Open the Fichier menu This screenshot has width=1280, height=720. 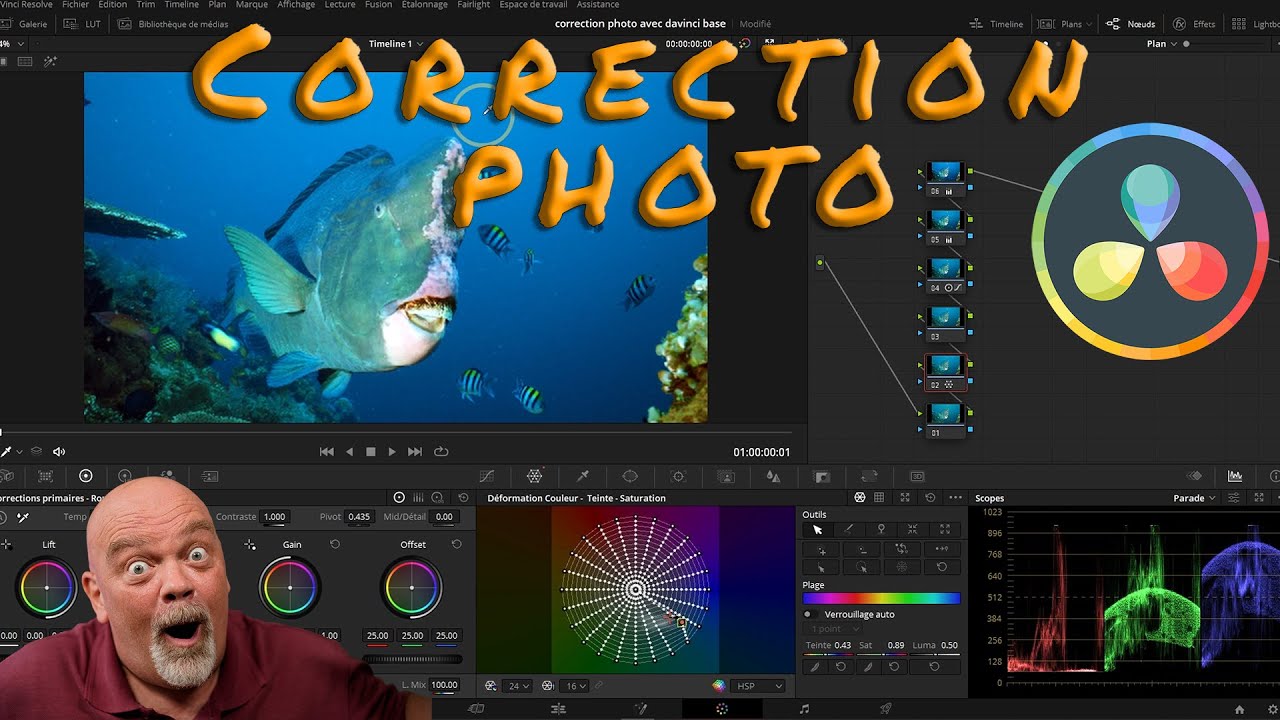click(x=75, y=4)
